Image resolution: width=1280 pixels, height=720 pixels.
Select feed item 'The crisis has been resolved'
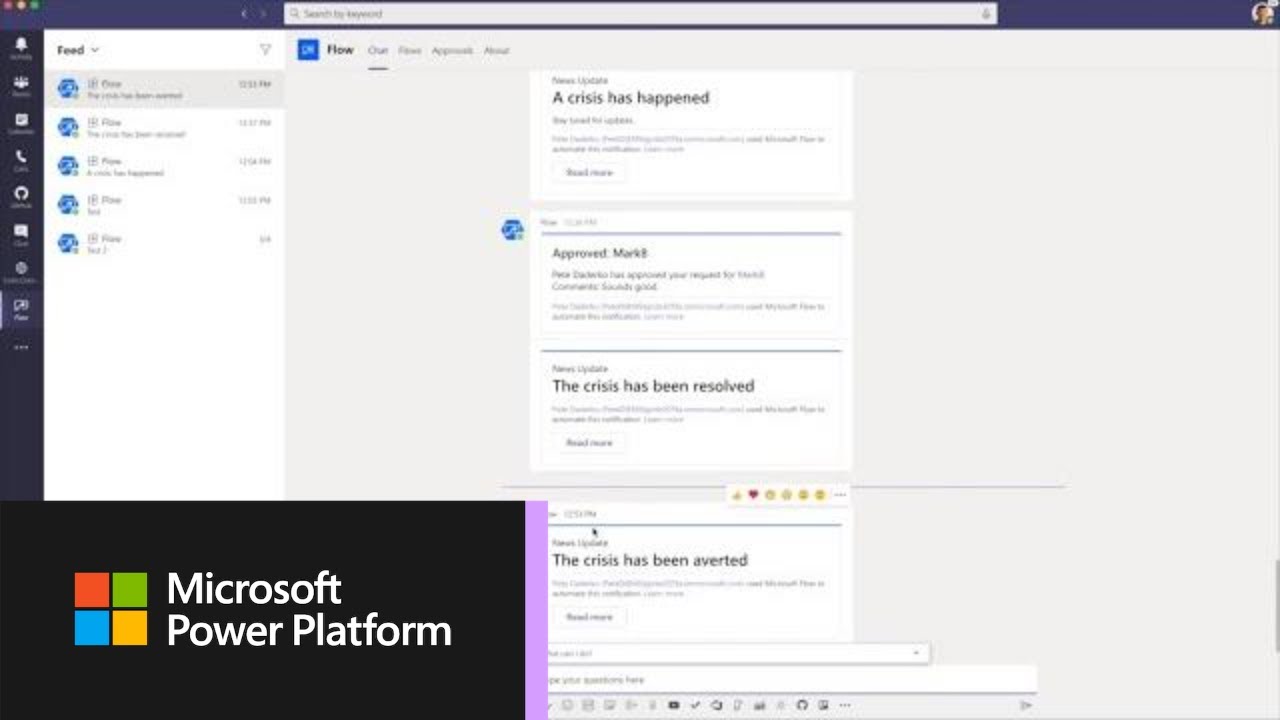click(164, 128)
